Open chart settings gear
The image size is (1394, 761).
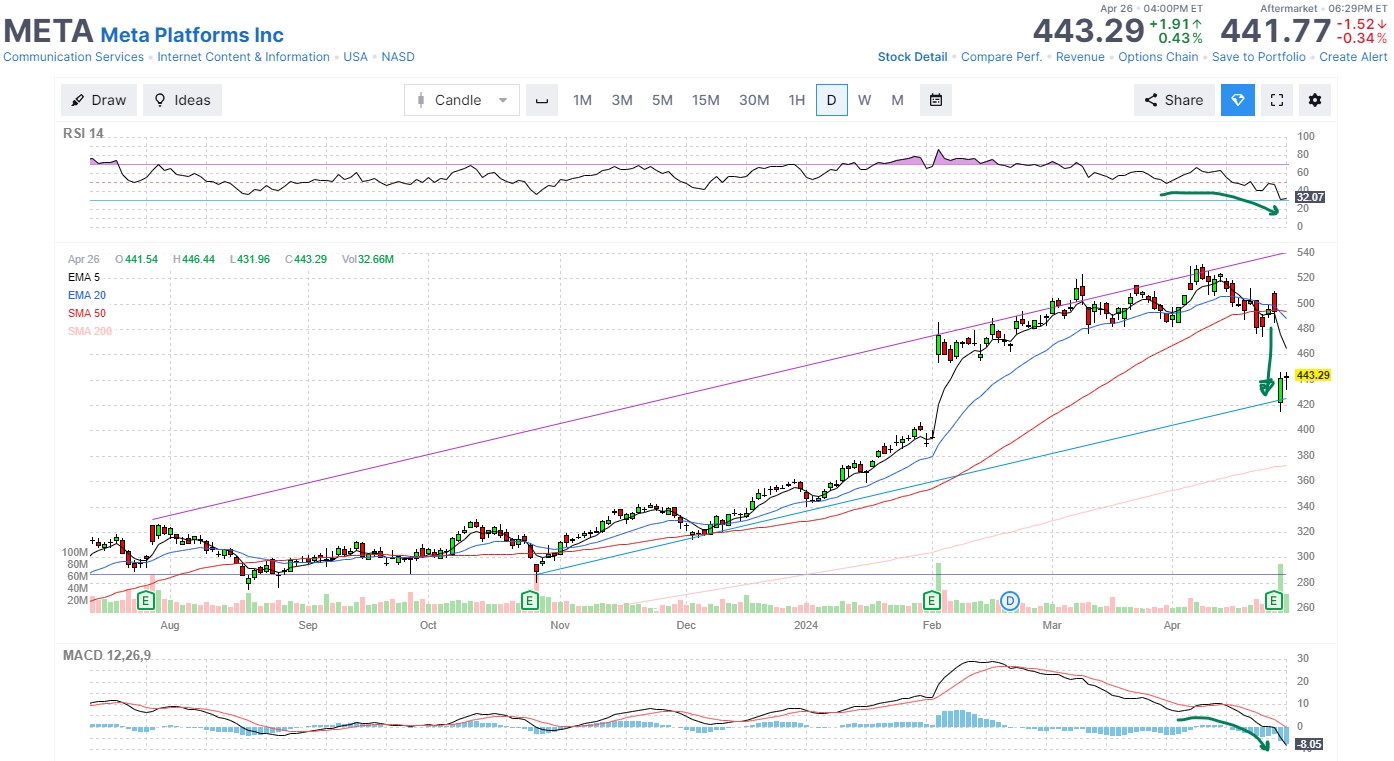(1314, 100)
